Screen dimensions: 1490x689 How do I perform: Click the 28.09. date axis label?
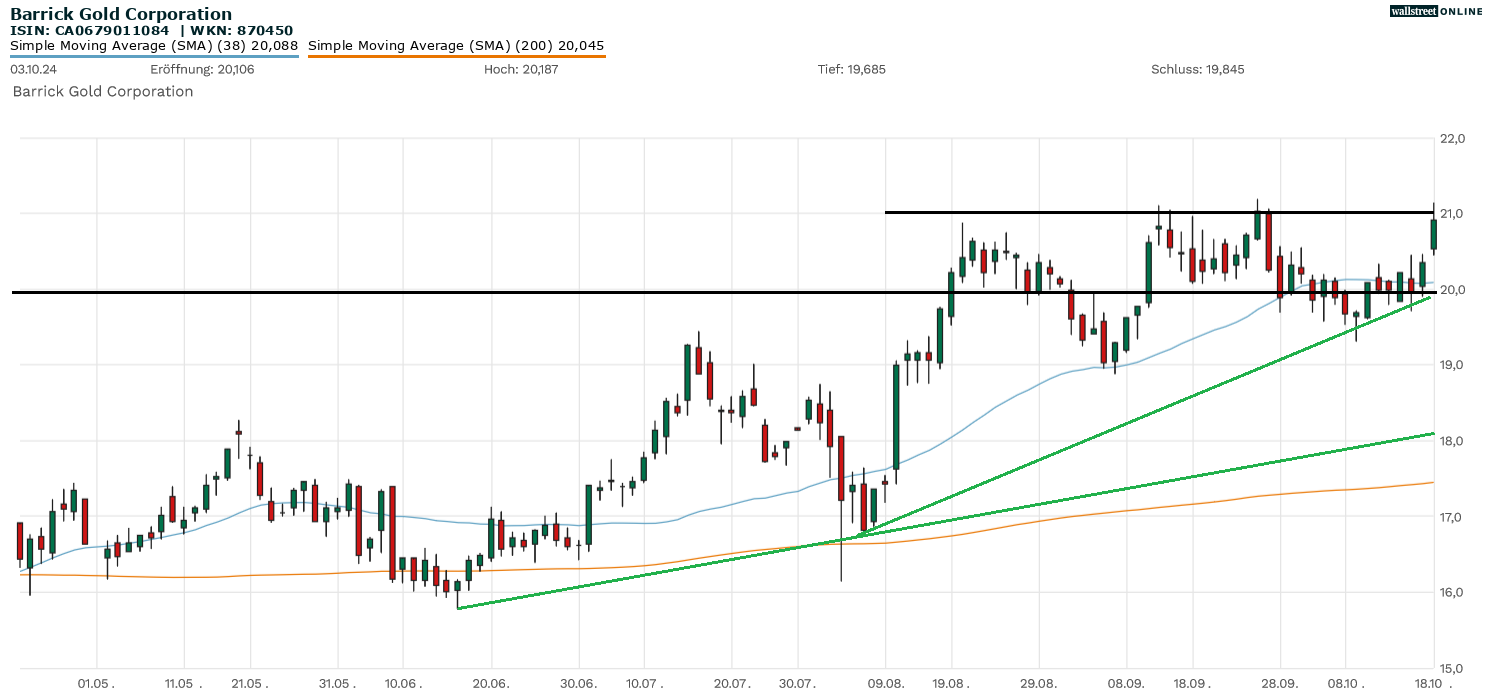point(1280,682)
